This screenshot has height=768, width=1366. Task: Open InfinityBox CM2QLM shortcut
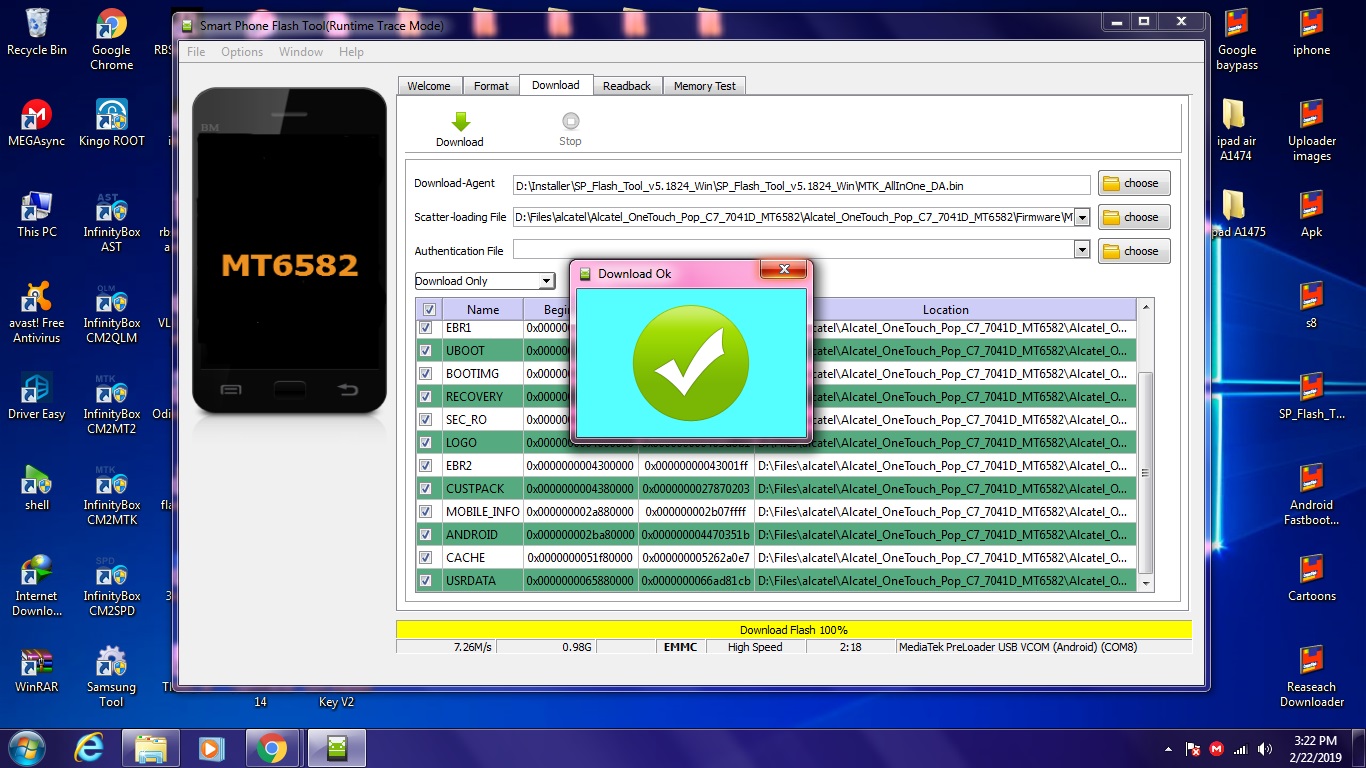coord(111,312)
